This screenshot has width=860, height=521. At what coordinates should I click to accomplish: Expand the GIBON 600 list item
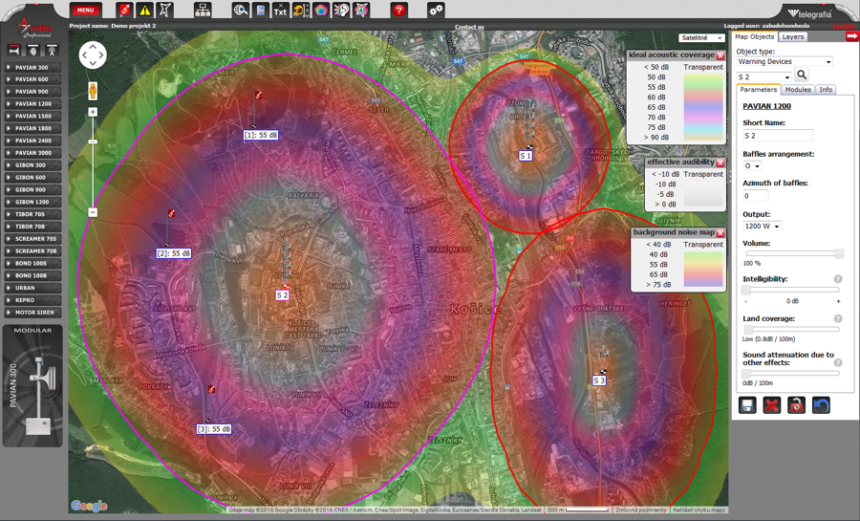(33, 178)
